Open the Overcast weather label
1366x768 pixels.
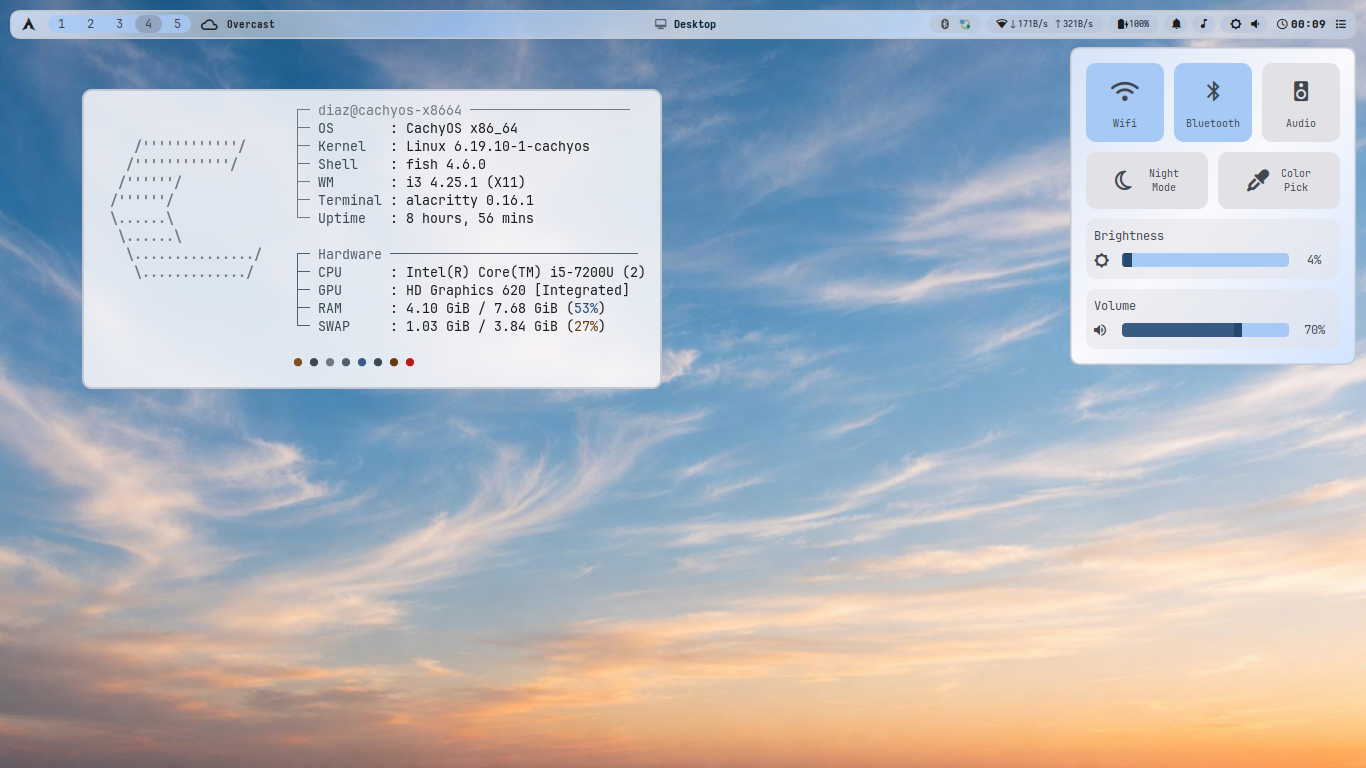[x=250, y=24]
